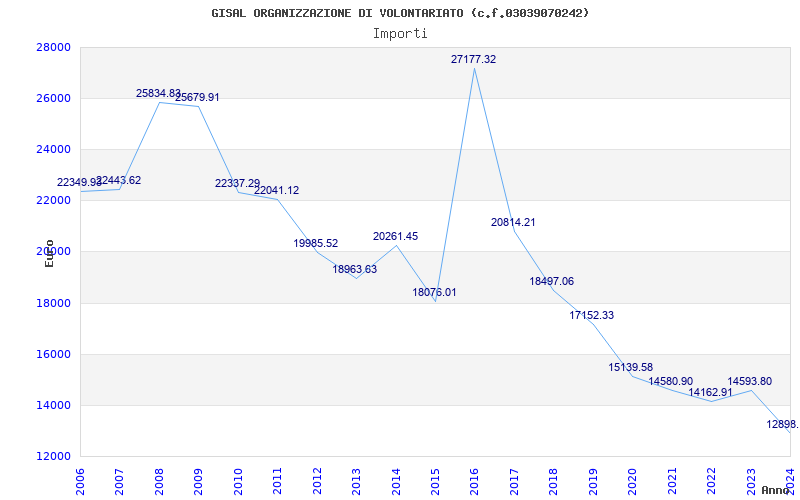Click x-axis year label 2021

pos(671,482)
